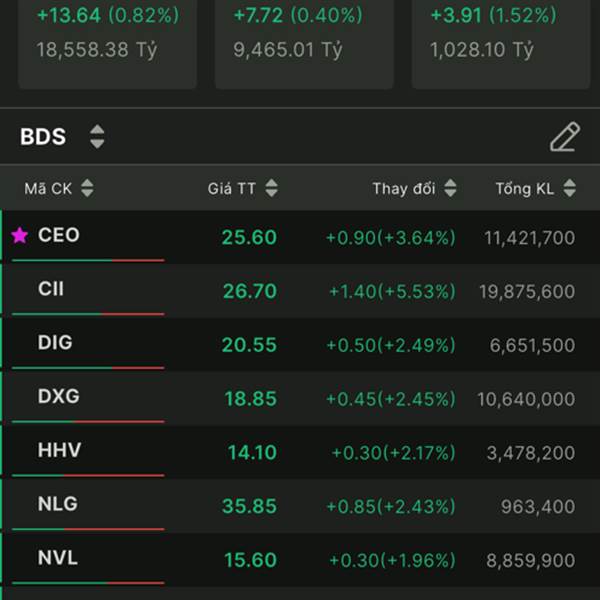The height and width of the screenshot is (600, 600).
Task: Toggle the pink star beside CEO
Action: [19, 236]
